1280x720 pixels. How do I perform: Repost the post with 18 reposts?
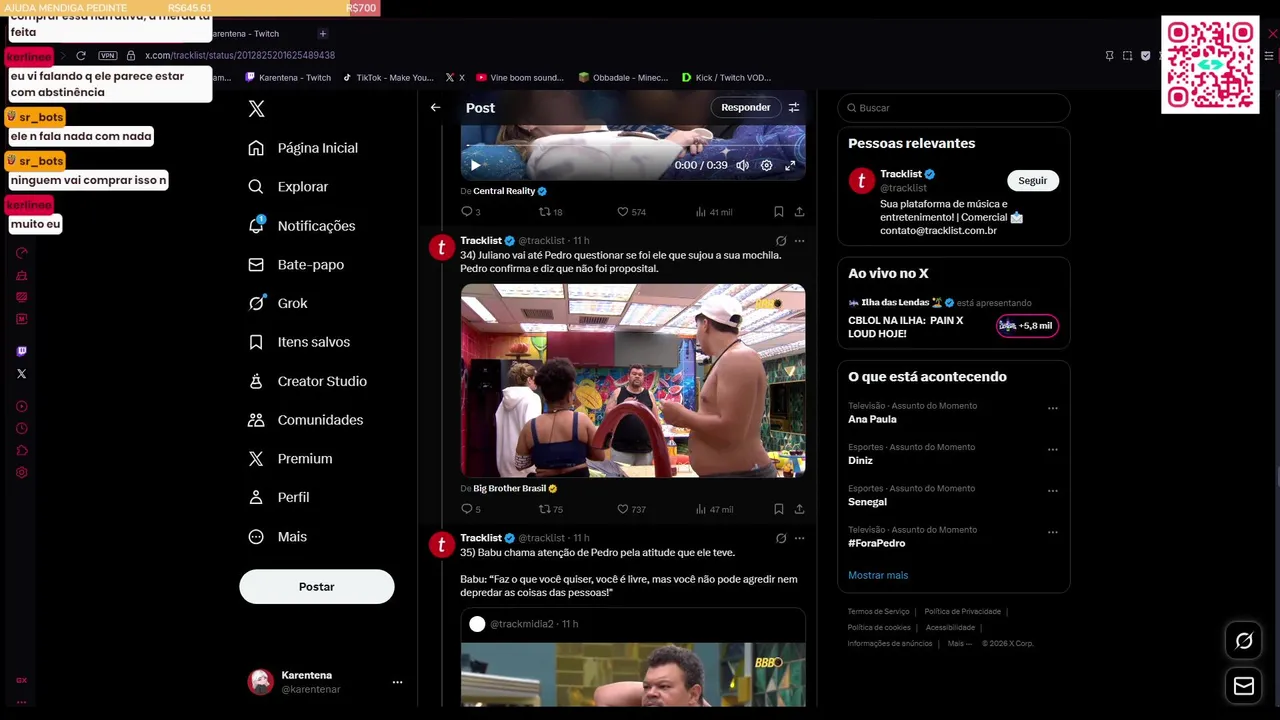coord(550,212)
